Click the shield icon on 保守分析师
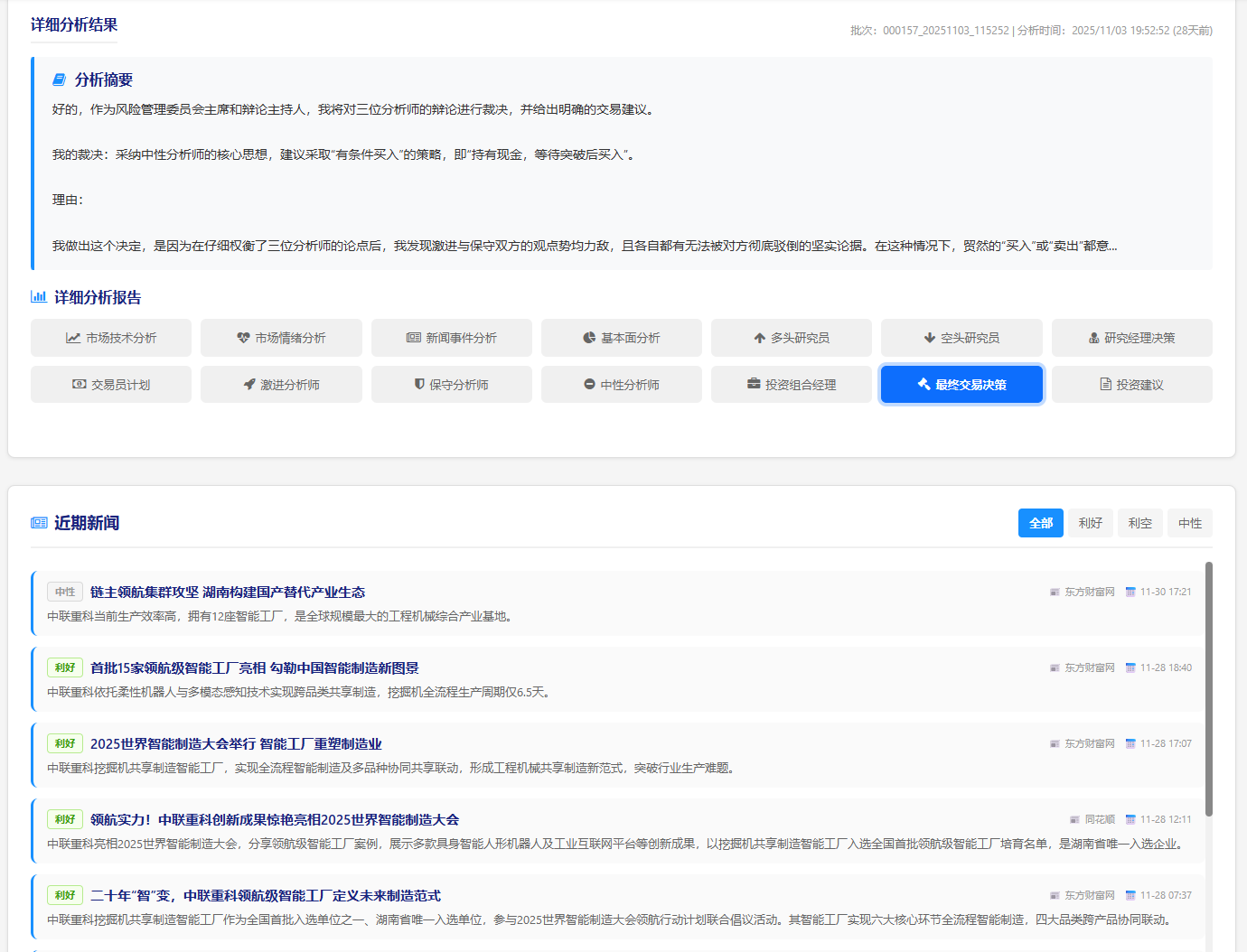Image resolution: width=1247 pixels, height=952 pixels. click(419, 385)
